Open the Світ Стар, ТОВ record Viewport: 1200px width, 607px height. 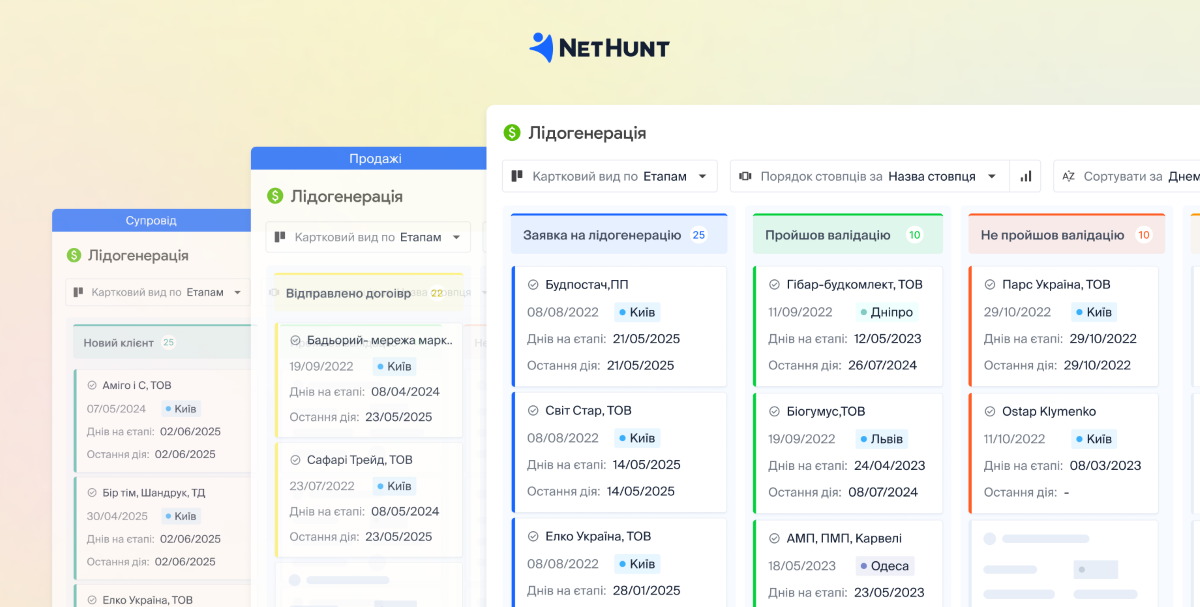click(x=588, y=411)
